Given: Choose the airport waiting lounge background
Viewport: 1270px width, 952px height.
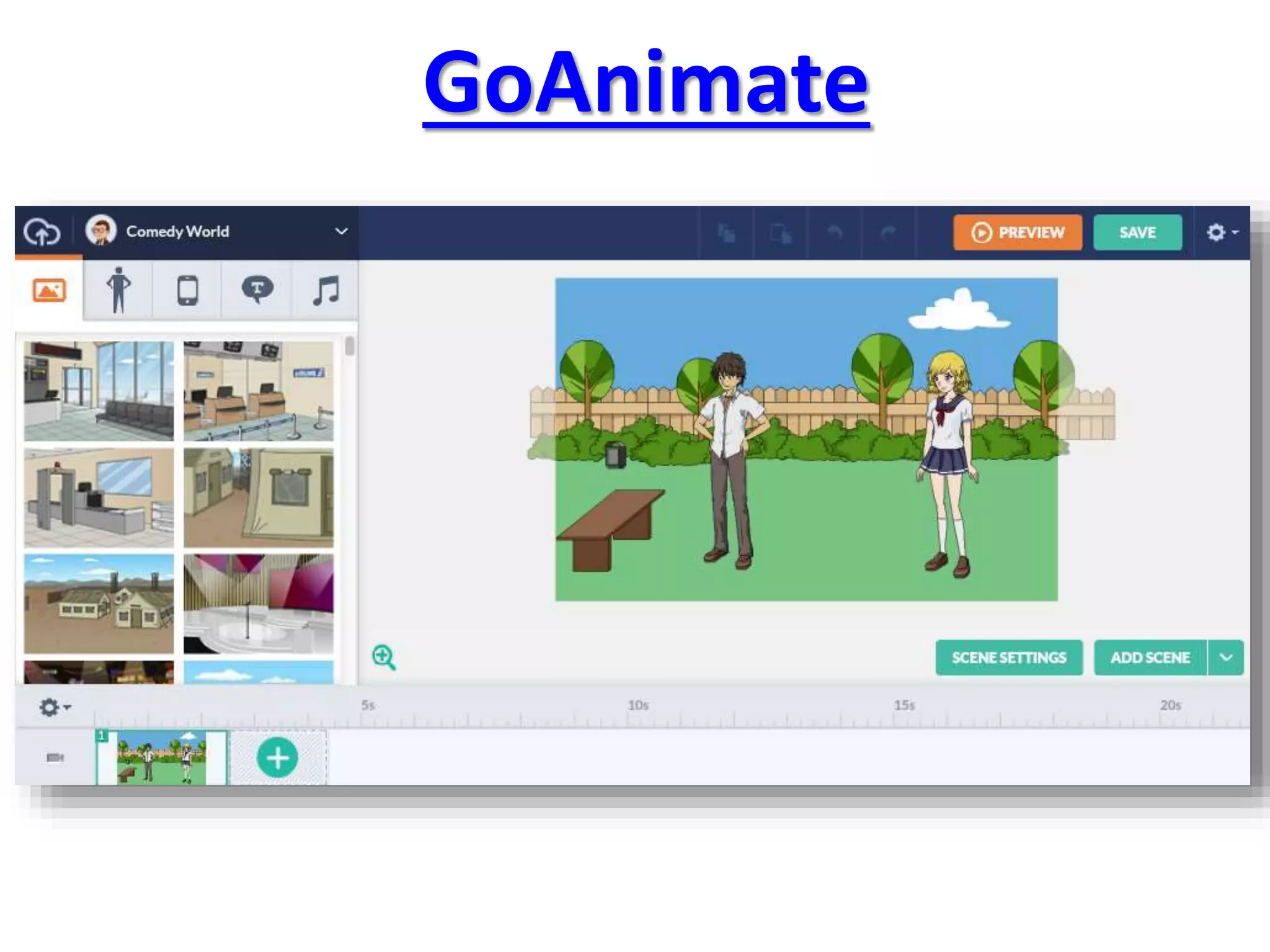Looking at the screenshot, I should point(99,391).
